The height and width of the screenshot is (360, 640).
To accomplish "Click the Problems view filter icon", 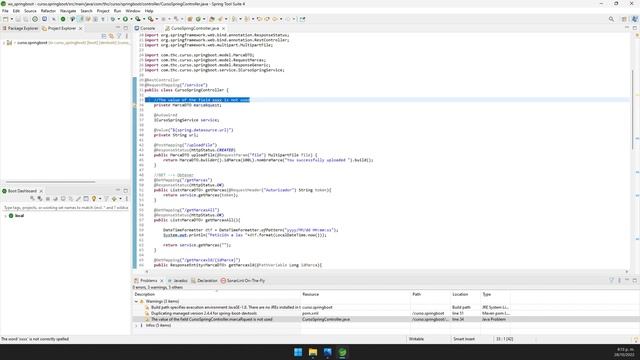I will 611,280.
